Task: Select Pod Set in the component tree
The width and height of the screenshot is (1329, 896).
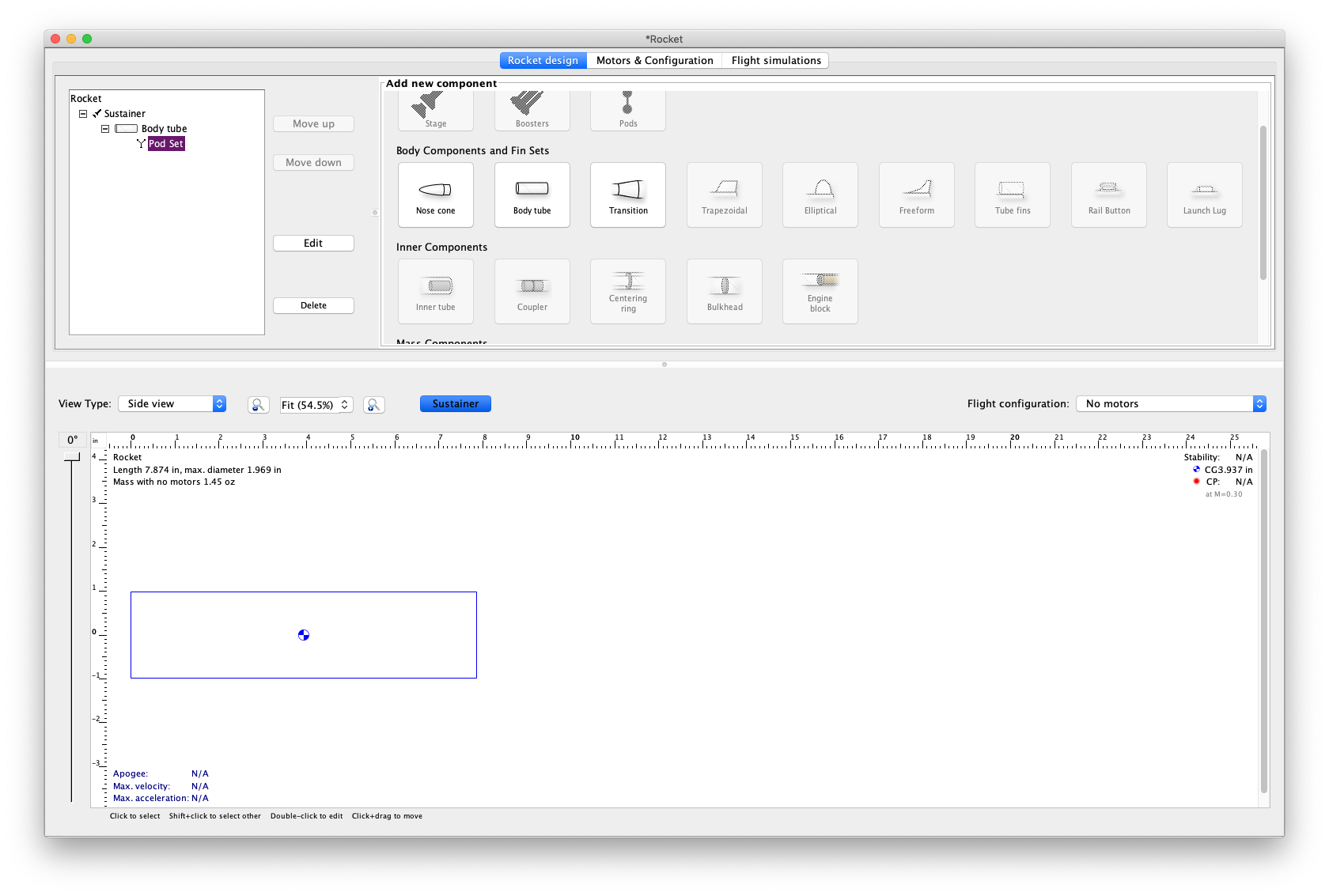Action: [x=166, y=143]
